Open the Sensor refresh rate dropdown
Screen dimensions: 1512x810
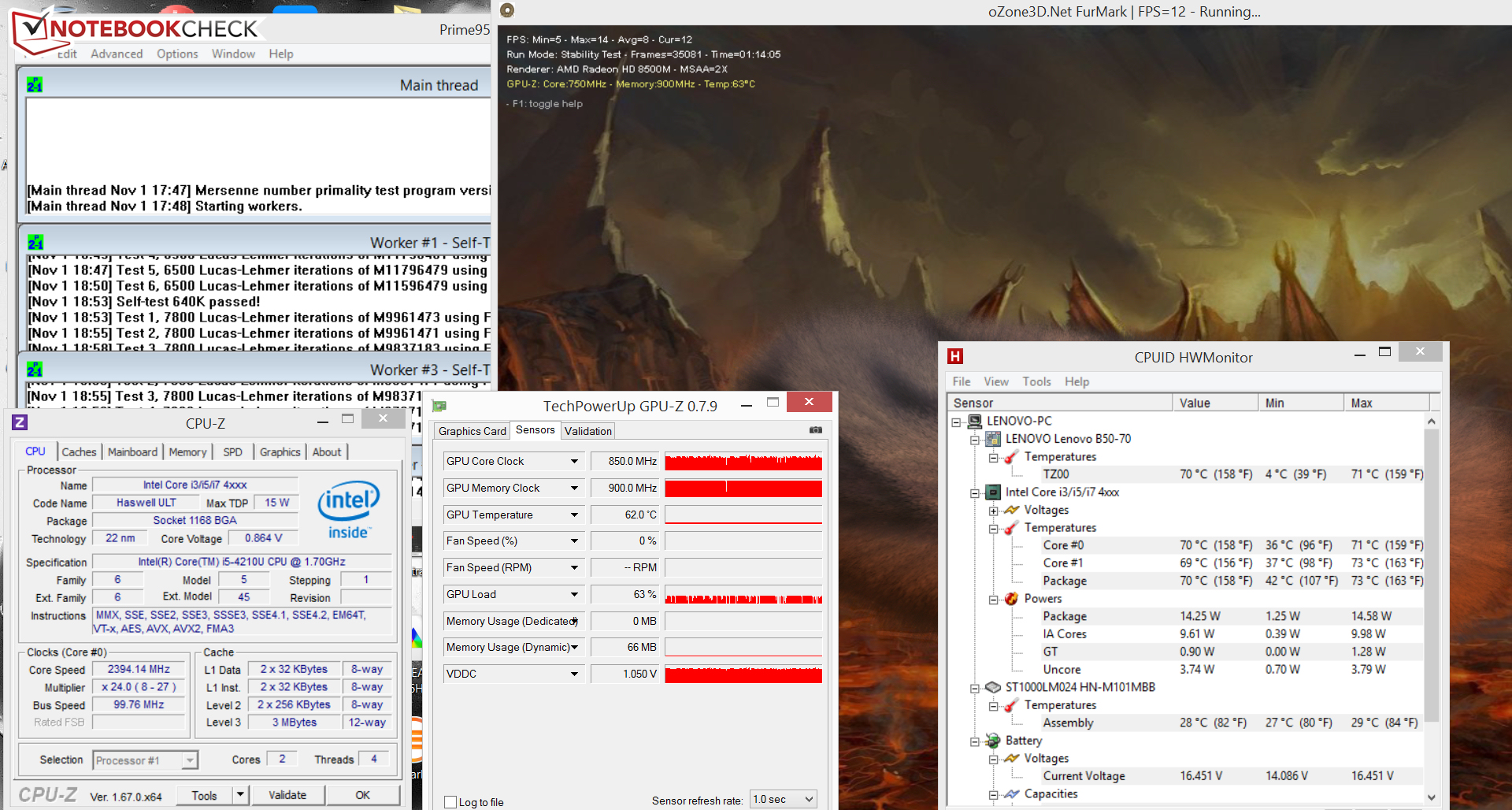tap(784, 799)
